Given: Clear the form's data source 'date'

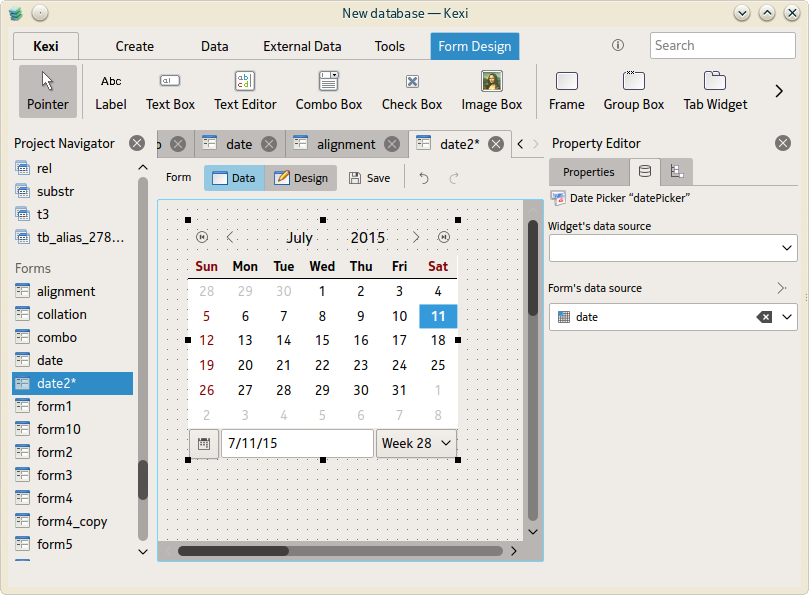Looking at the screenshot, I should [764, 317].
